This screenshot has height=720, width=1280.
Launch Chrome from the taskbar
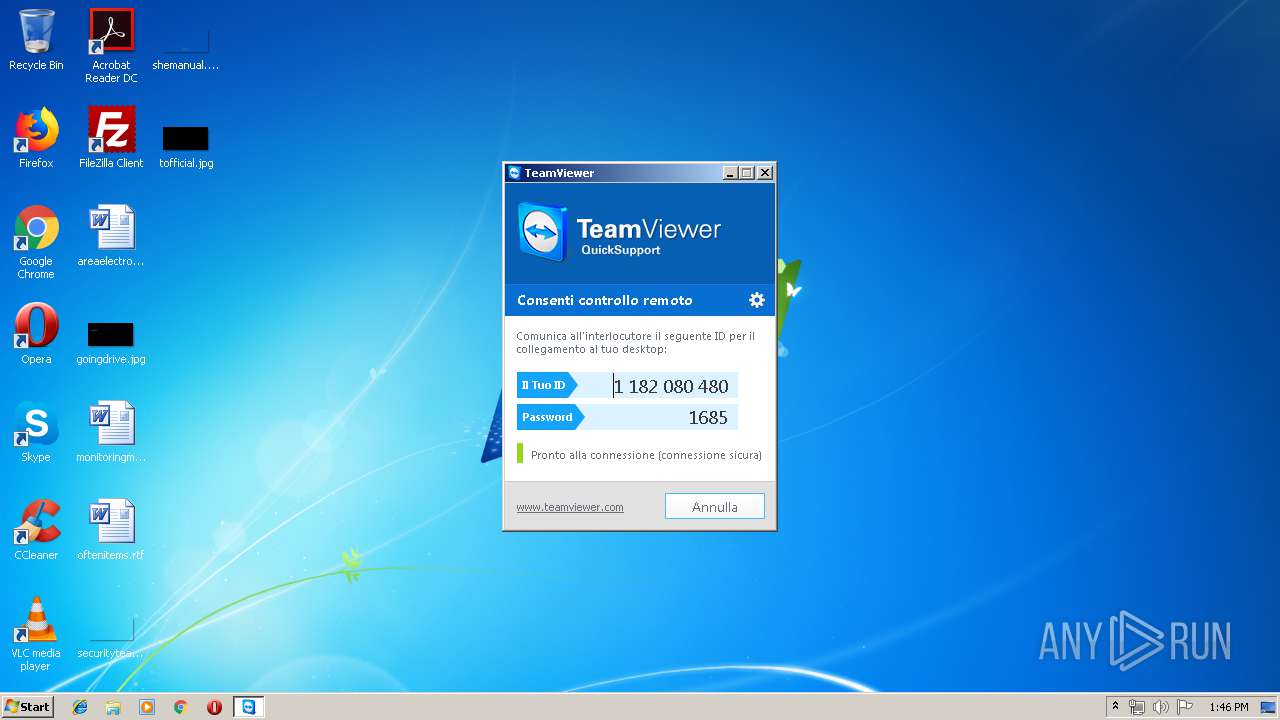181,707
